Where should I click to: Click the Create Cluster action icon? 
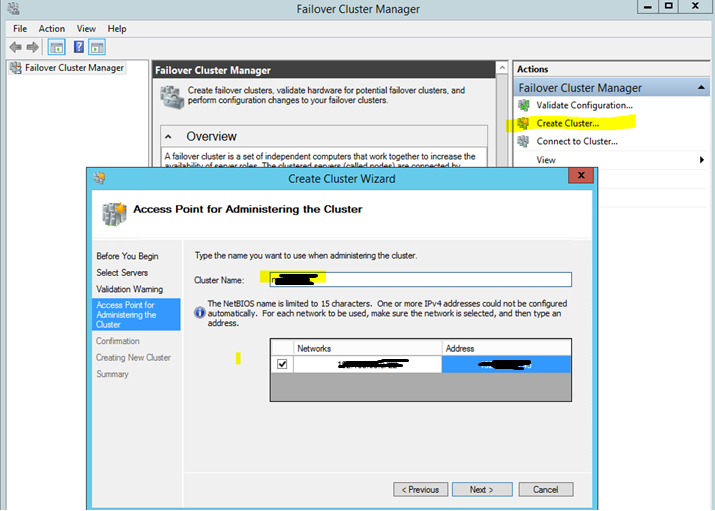523,123
